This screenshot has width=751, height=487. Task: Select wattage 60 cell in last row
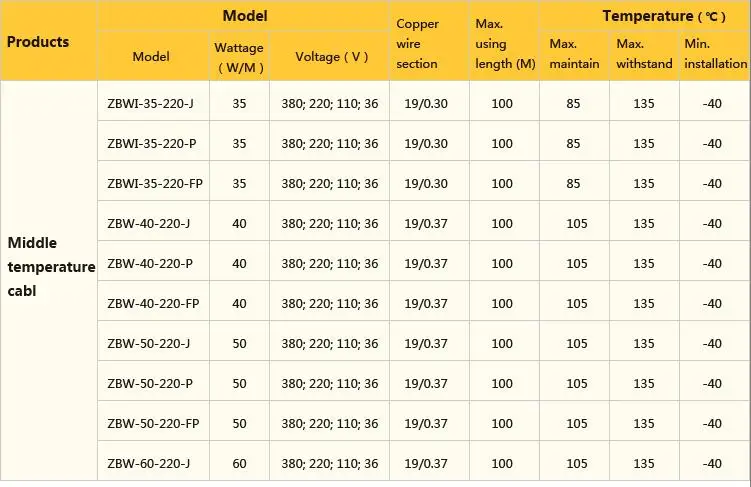239,464
